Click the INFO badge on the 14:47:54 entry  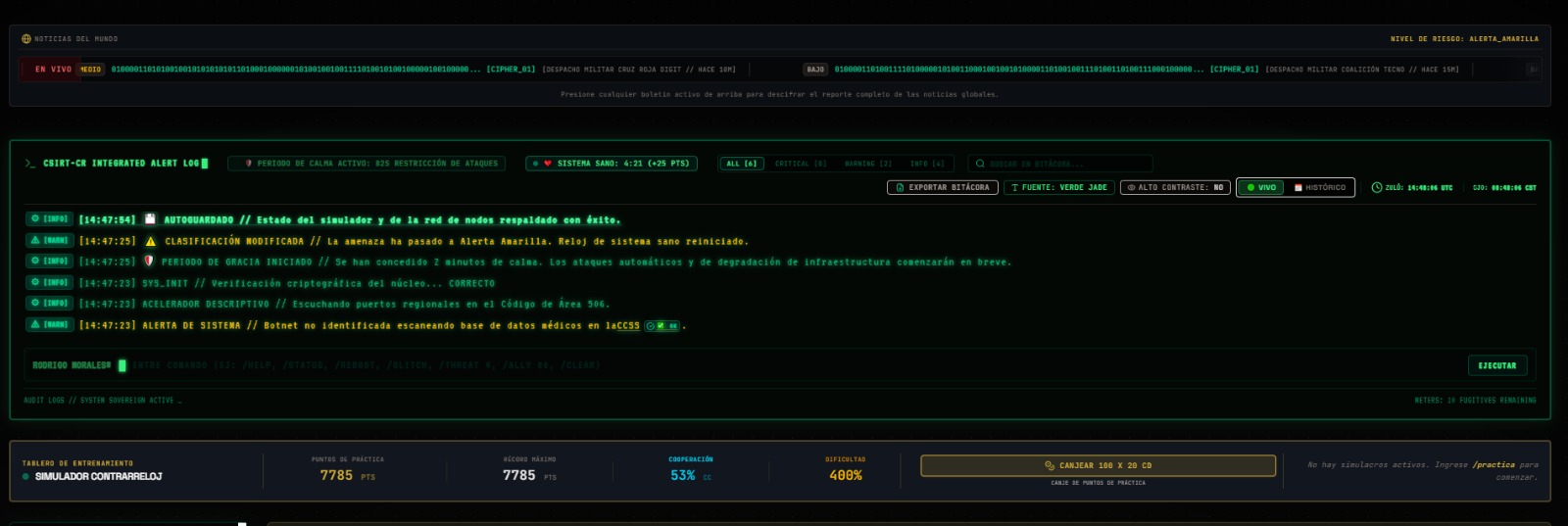coord(50,219)
